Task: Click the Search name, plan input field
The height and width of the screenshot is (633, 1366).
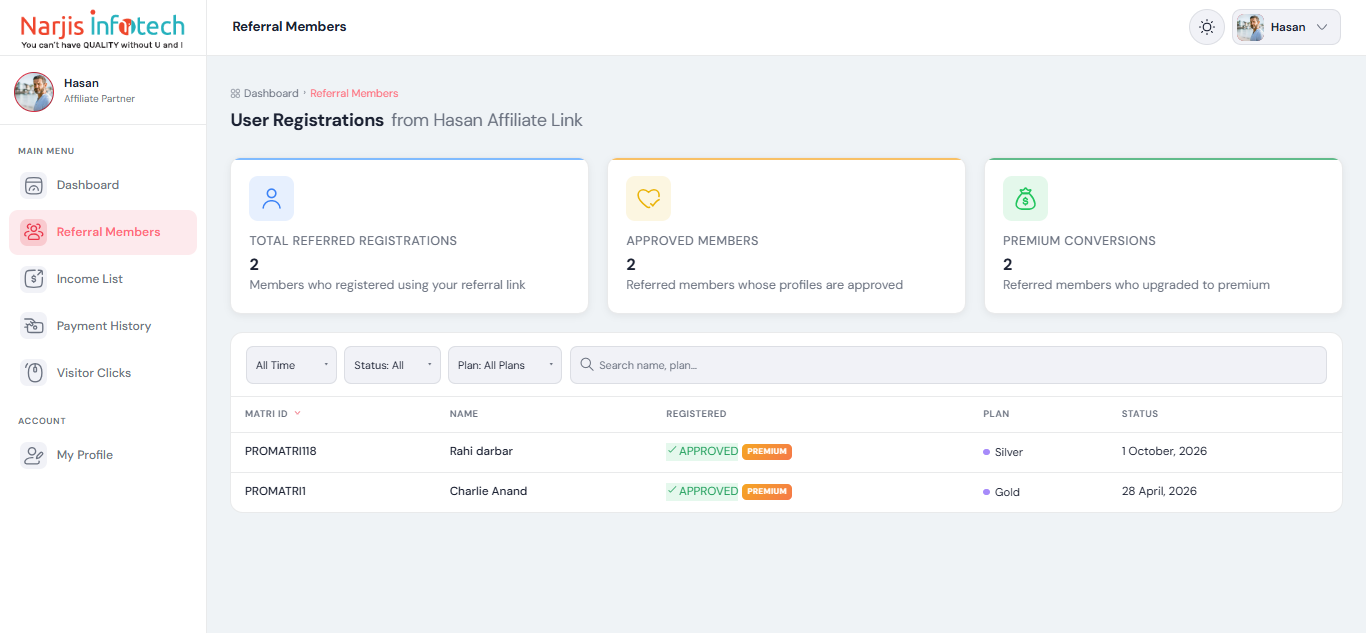Action: pos(948,365)
